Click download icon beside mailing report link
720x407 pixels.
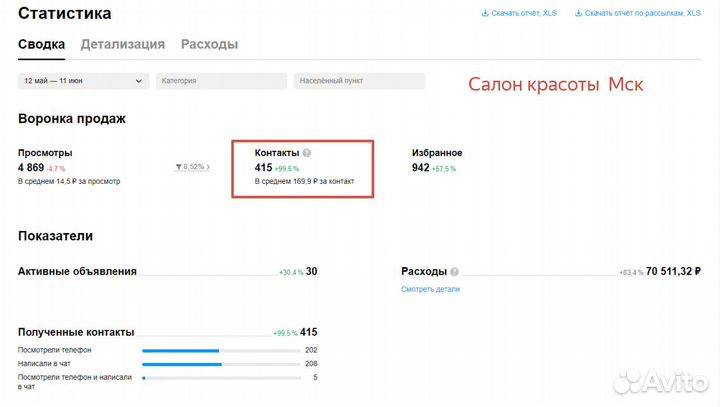click(579, 13)
